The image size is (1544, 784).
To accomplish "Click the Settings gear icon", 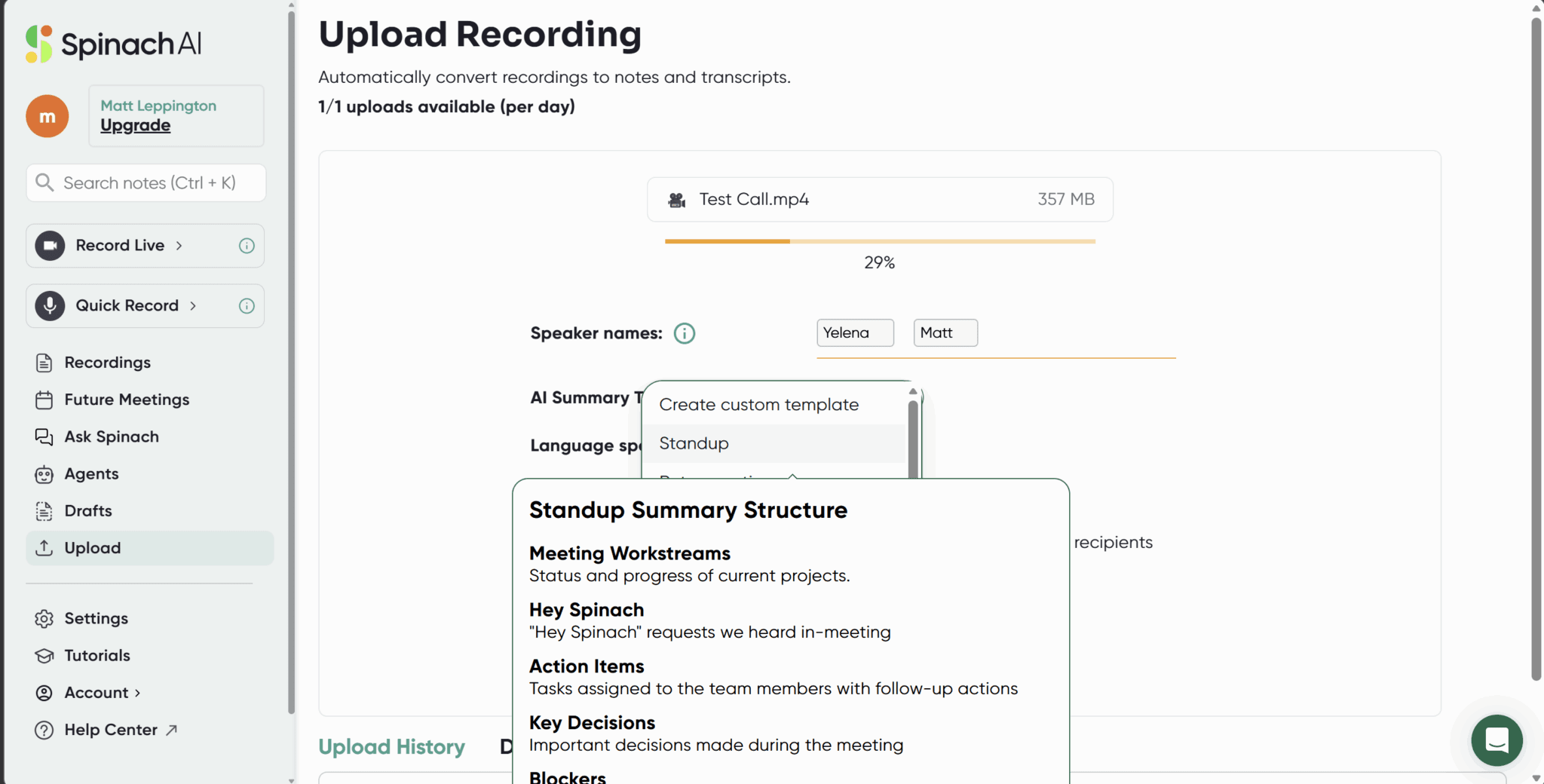I will pyautogui.click(x=44, y=619).
